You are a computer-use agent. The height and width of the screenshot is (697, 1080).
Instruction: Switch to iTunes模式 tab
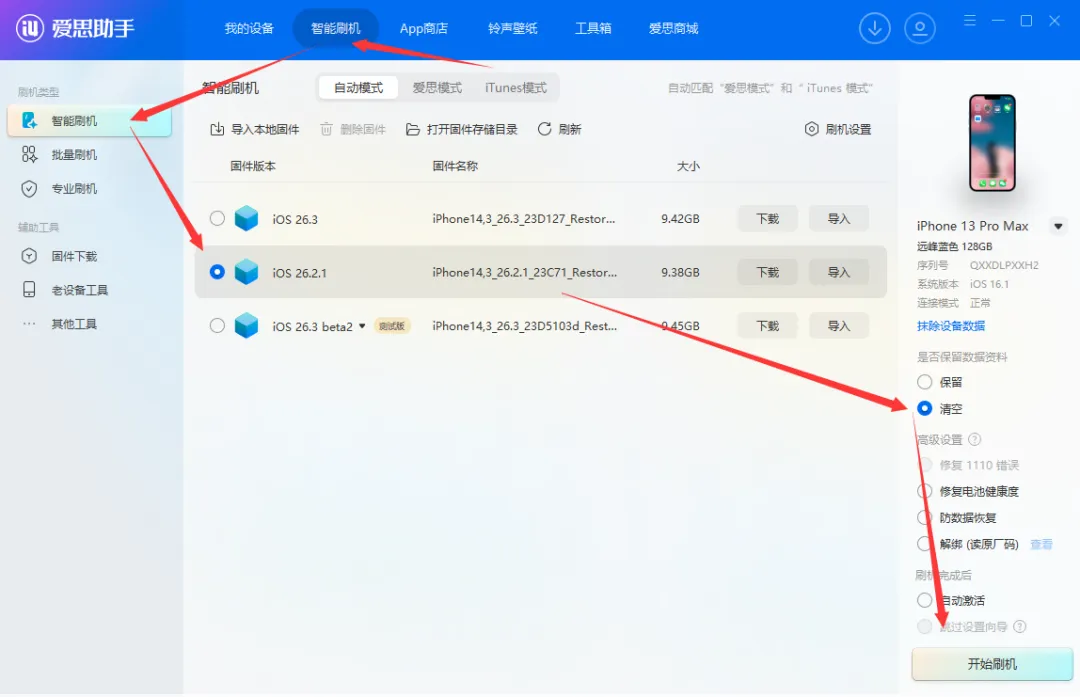point(515,87)
